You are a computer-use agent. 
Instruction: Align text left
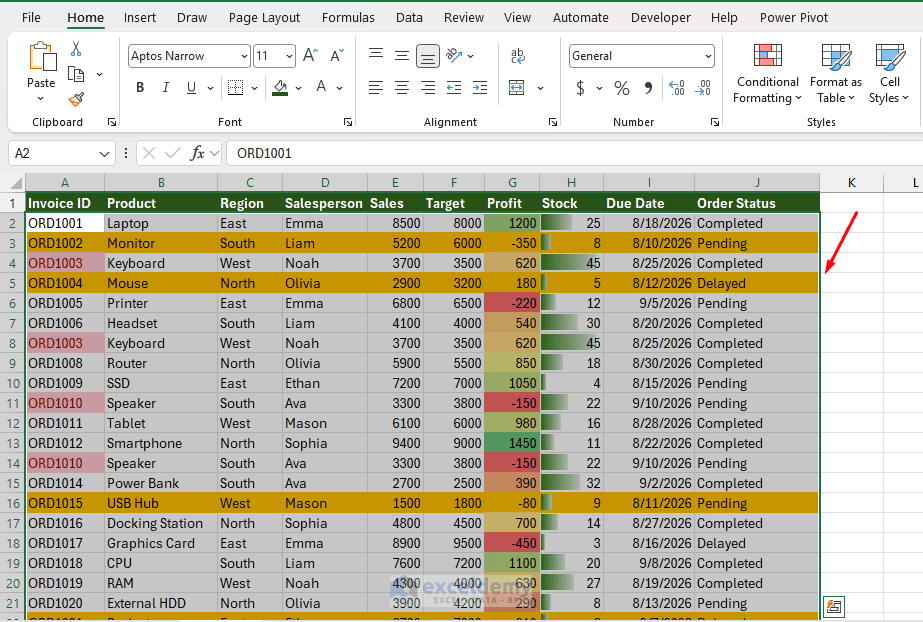tap(376, 88)
